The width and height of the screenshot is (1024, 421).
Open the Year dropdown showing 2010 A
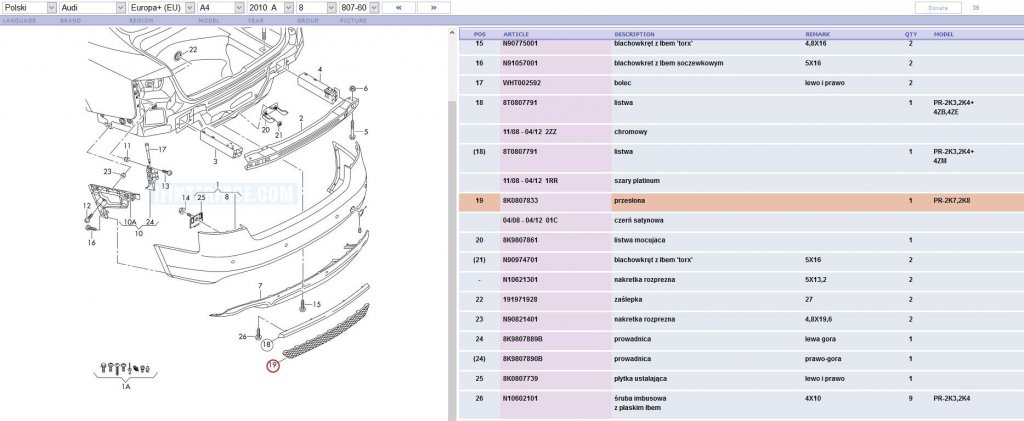tap(270, 8)
